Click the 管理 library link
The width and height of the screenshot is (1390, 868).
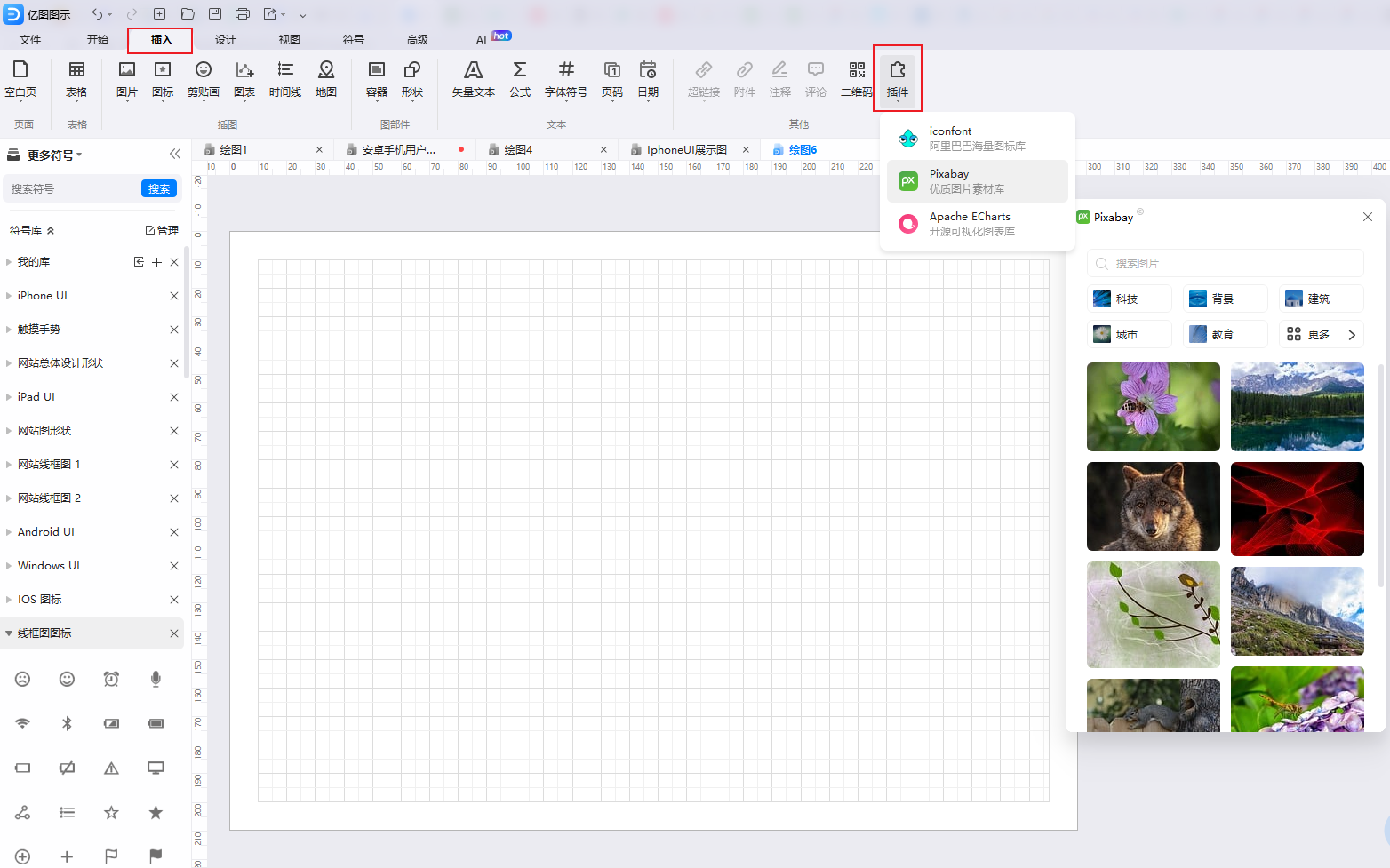(x=162, y=230)
